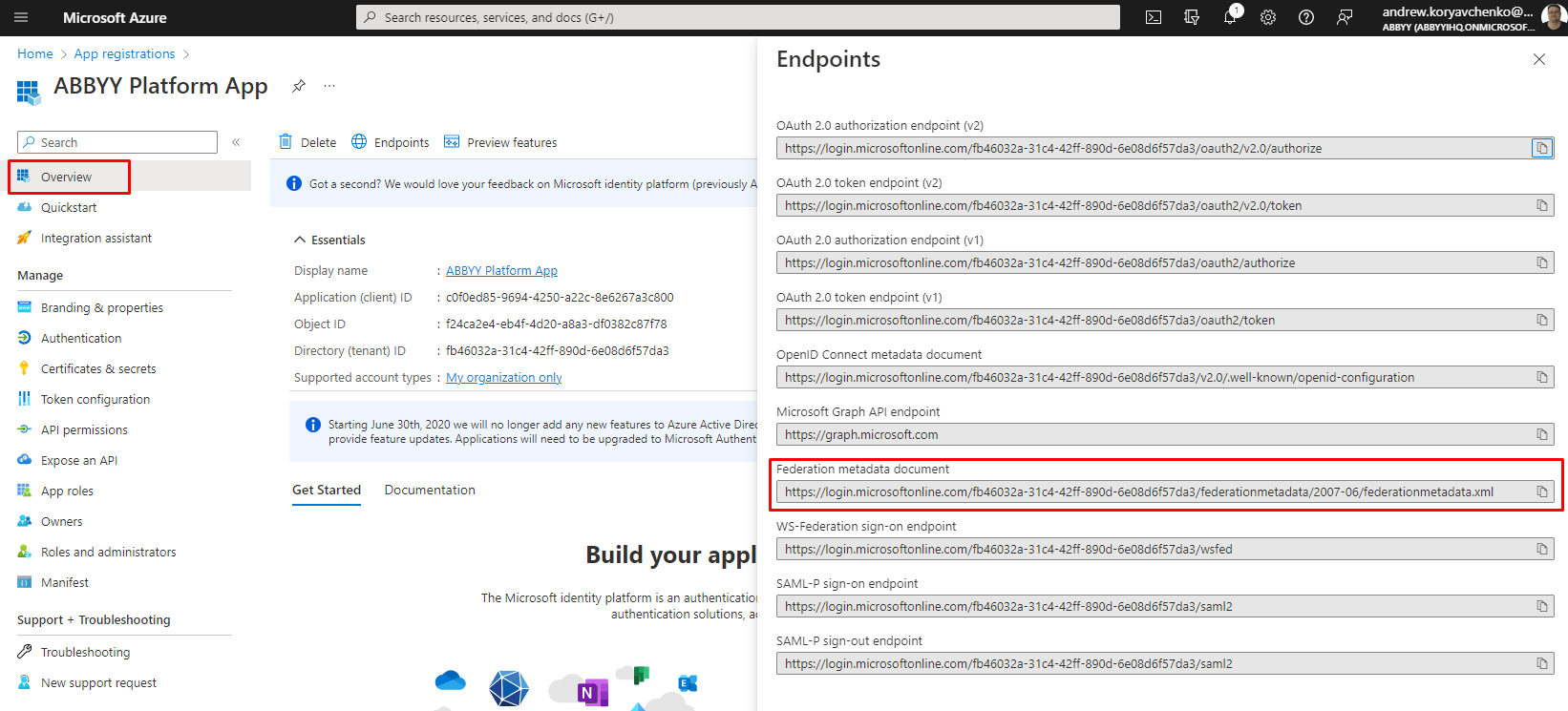Collapse the left navigation menu
Image resolution: width=1568 pixels, height=711 pixels.
pyautogui.click(x=236, y=142)
